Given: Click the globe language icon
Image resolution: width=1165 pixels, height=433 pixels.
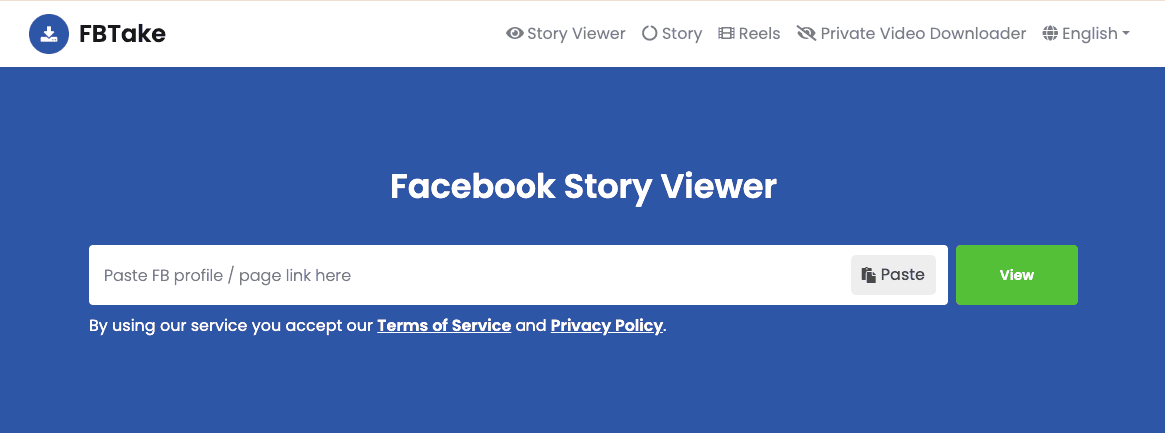Looking at the screenshot, I should click(1050, 34).
